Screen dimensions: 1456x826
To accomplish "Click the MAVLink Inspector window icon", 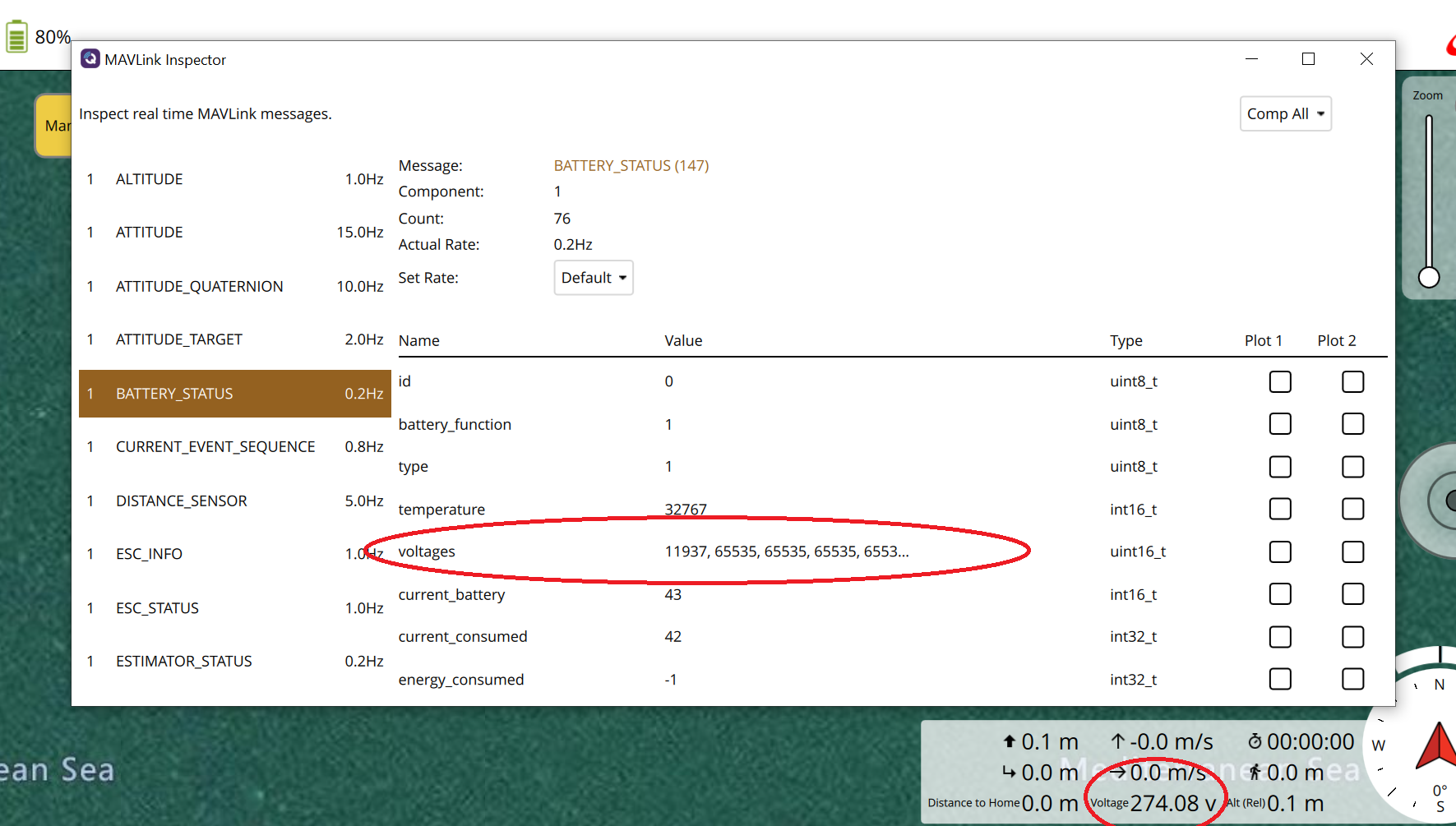I will coord(90,59).
